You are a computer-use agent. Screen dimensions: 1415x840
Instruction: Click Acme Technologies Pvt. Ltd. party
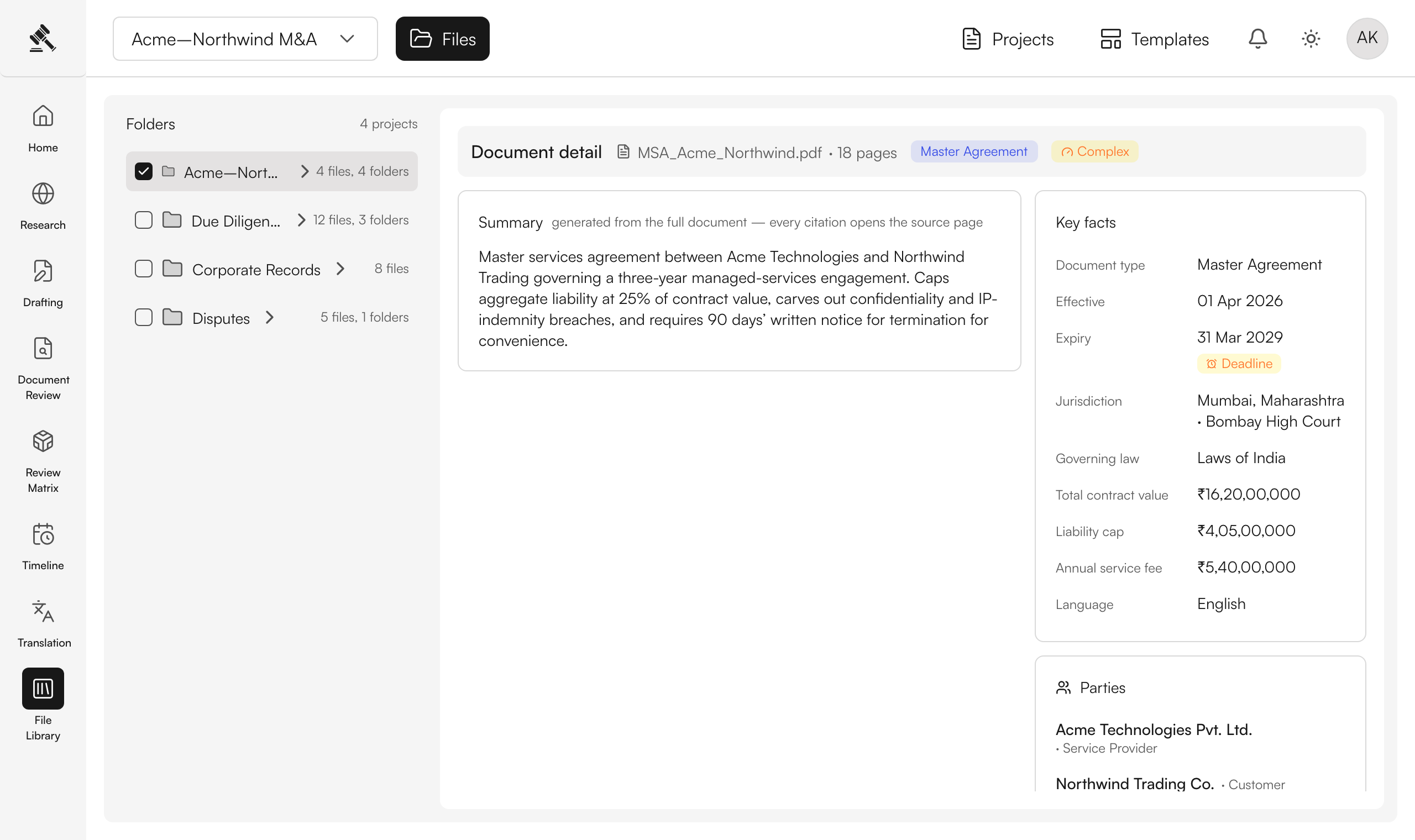(x=1154, y=729)
